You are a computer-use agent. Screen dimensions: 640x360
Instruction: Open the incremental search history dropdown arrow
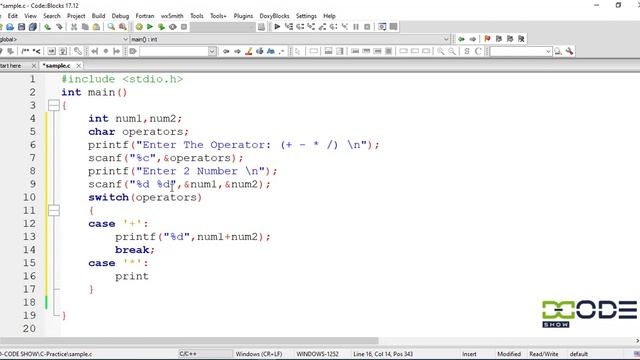tap(212, 51)
